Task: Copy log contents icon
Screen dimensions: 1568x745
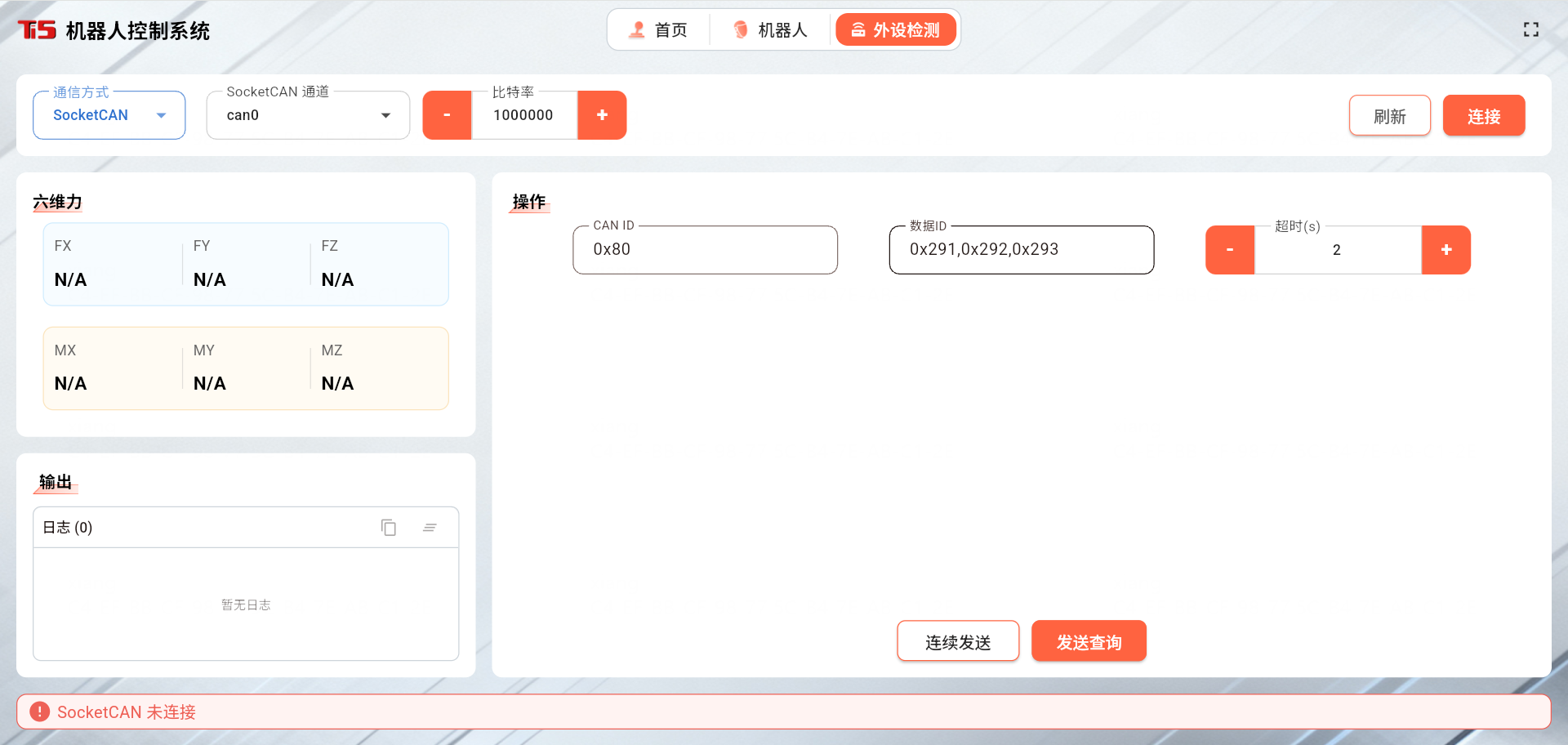Action: click(x=389, y=528)
